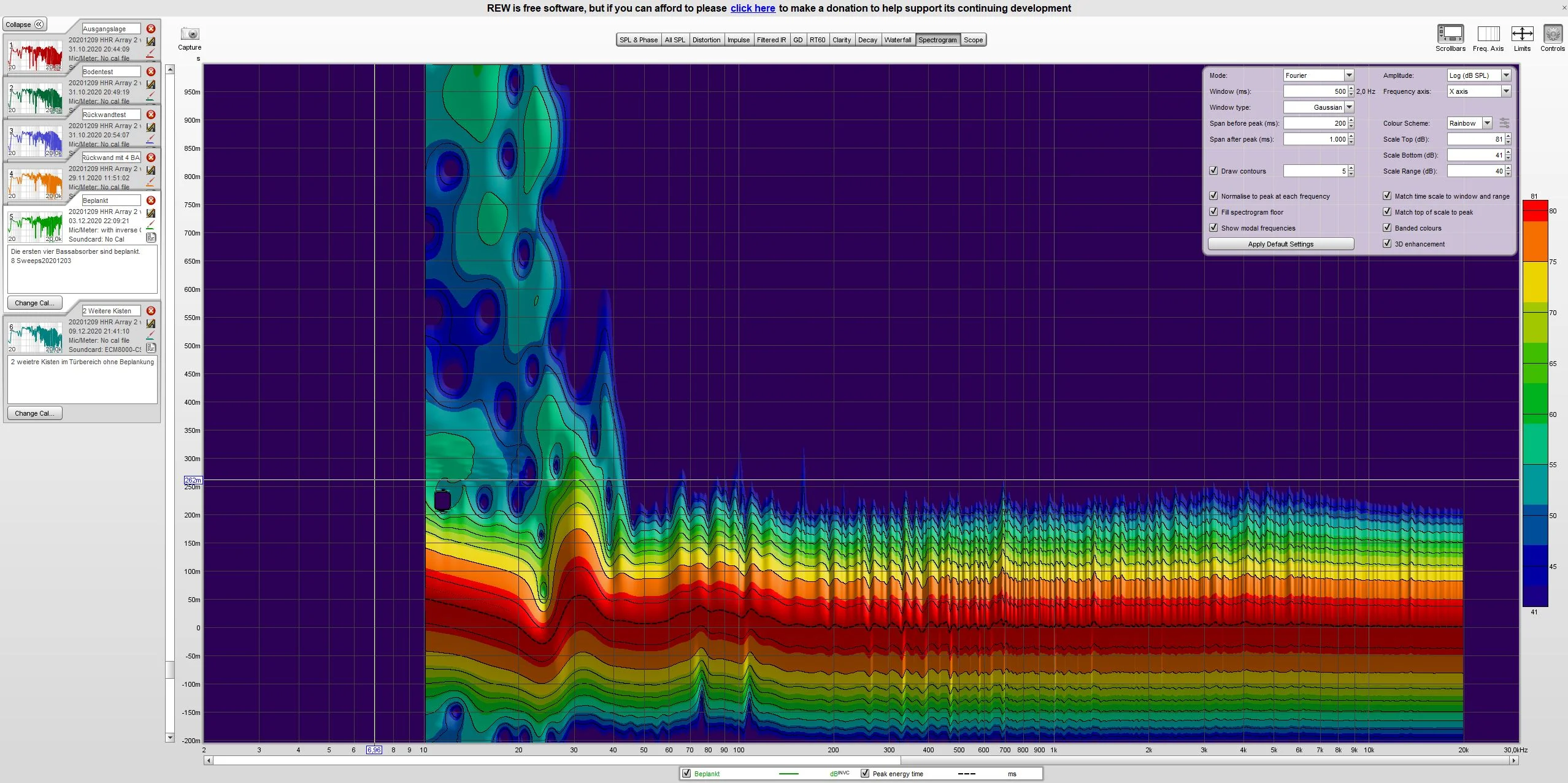
Task: Click the horizontal frequency scrollbar
Action: pos(861,760)
